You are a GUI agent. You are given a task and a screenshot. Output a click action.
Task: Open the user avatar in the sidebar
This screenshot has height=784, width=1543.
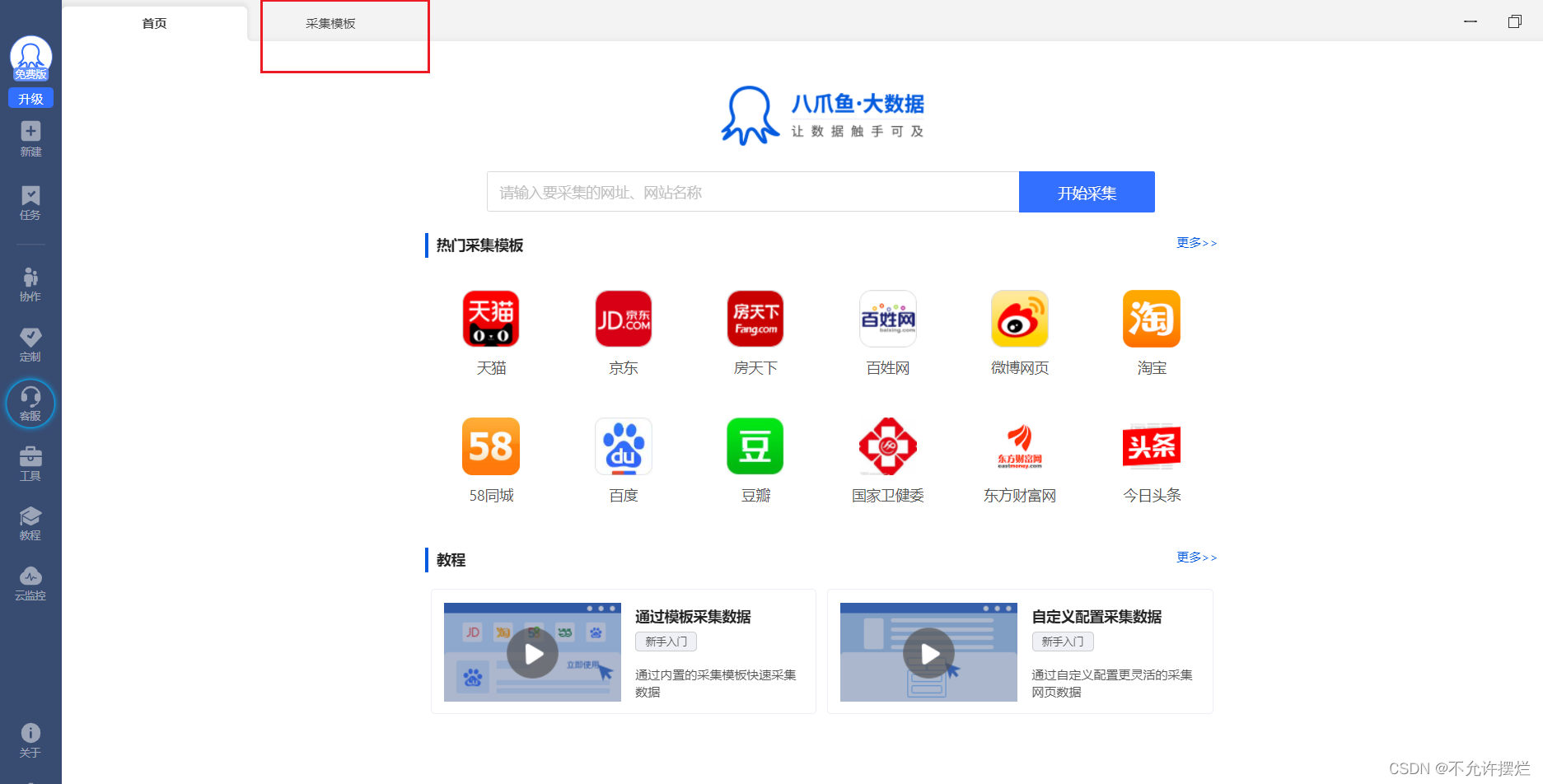coord(30,54)
